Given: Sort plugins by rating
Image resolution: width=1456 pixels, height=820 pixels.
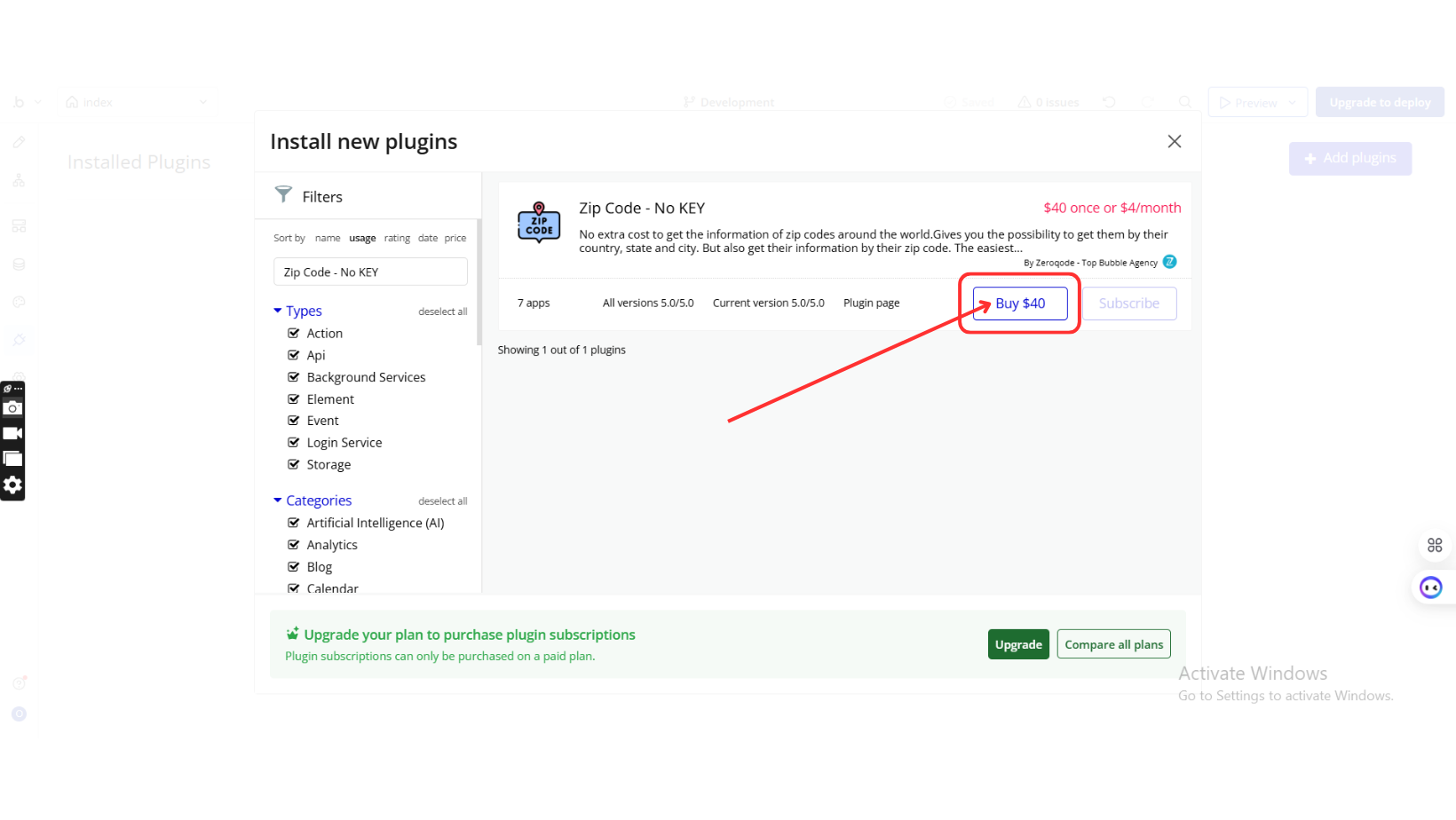Looking at the screenshot, I should pyautogui.click(x=397, y=238).
